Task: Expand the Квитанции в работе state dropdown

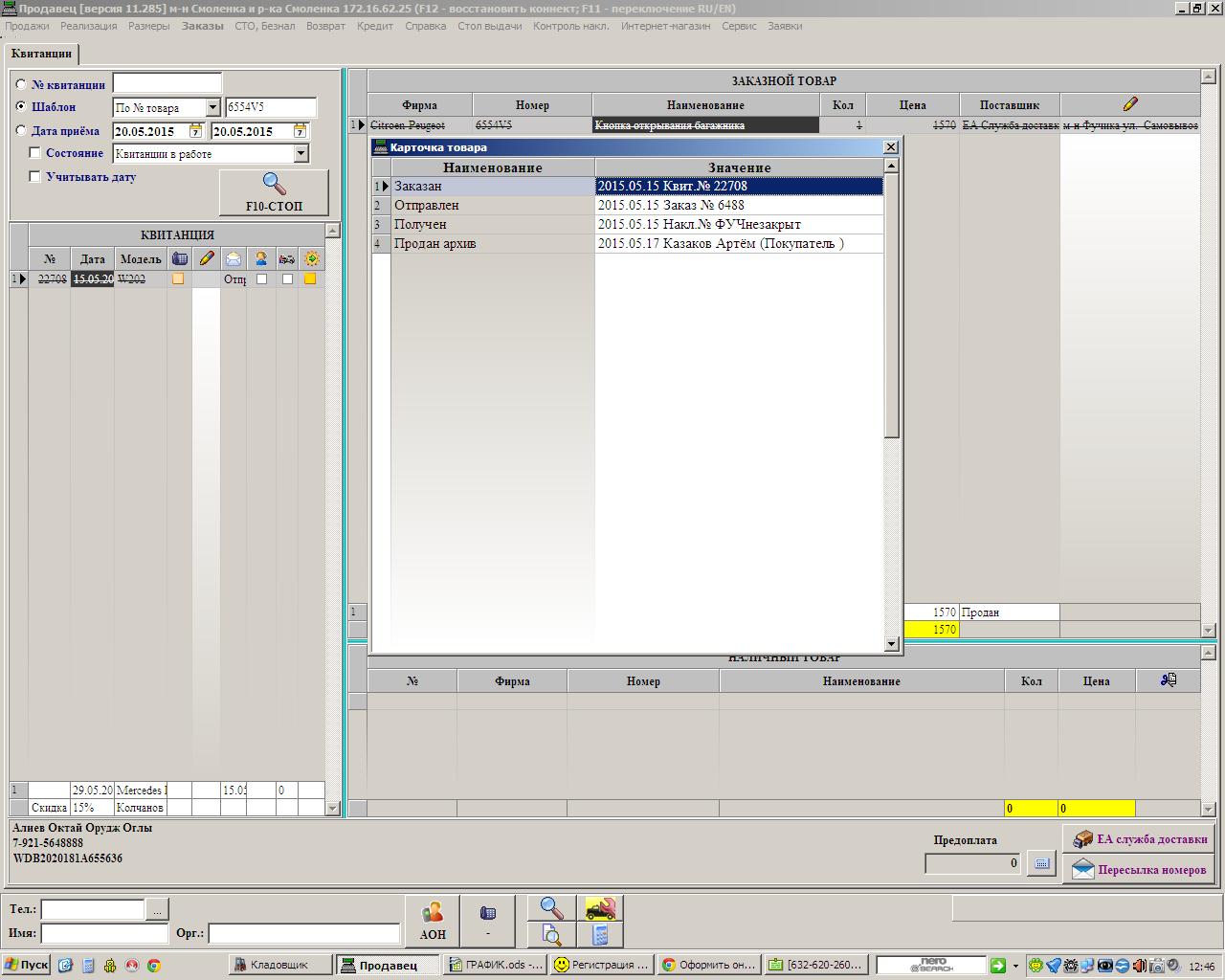Action: 301,153
